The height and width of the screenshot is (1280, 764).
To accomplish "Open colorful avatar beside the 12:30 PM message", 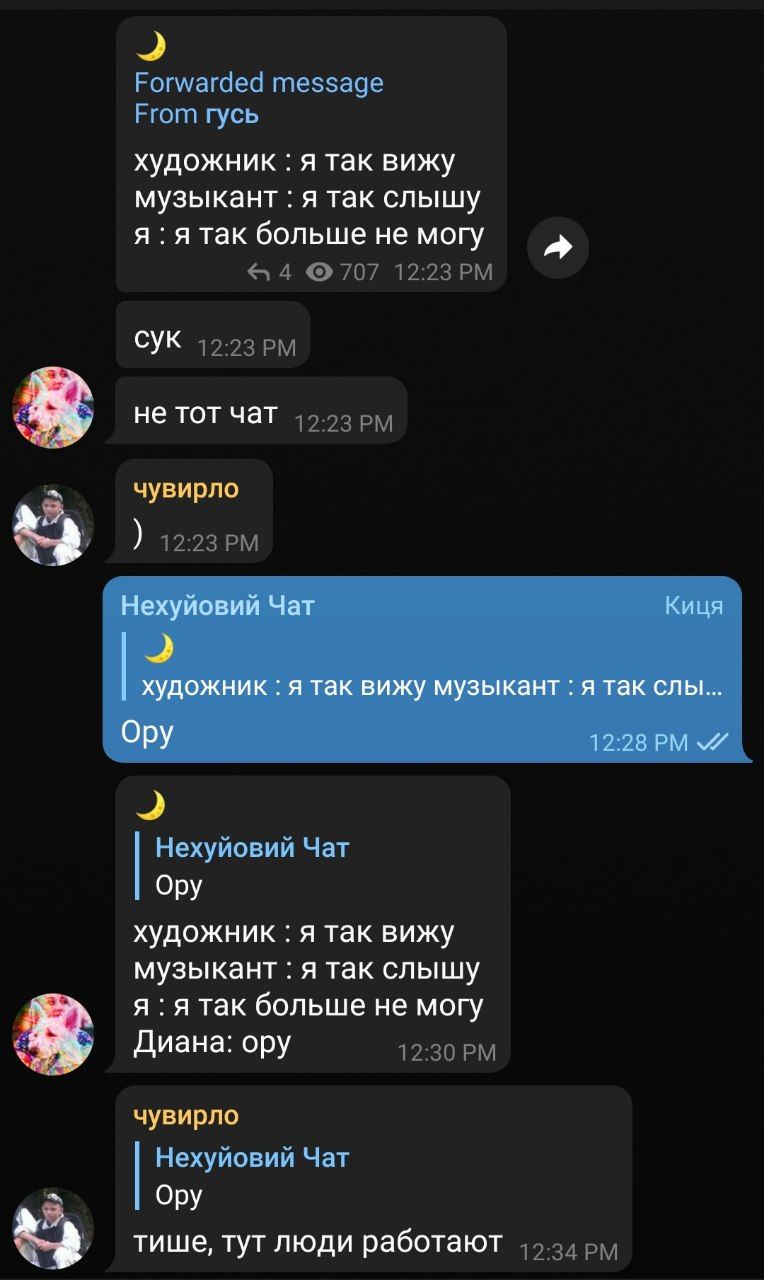I will 53,1034.
